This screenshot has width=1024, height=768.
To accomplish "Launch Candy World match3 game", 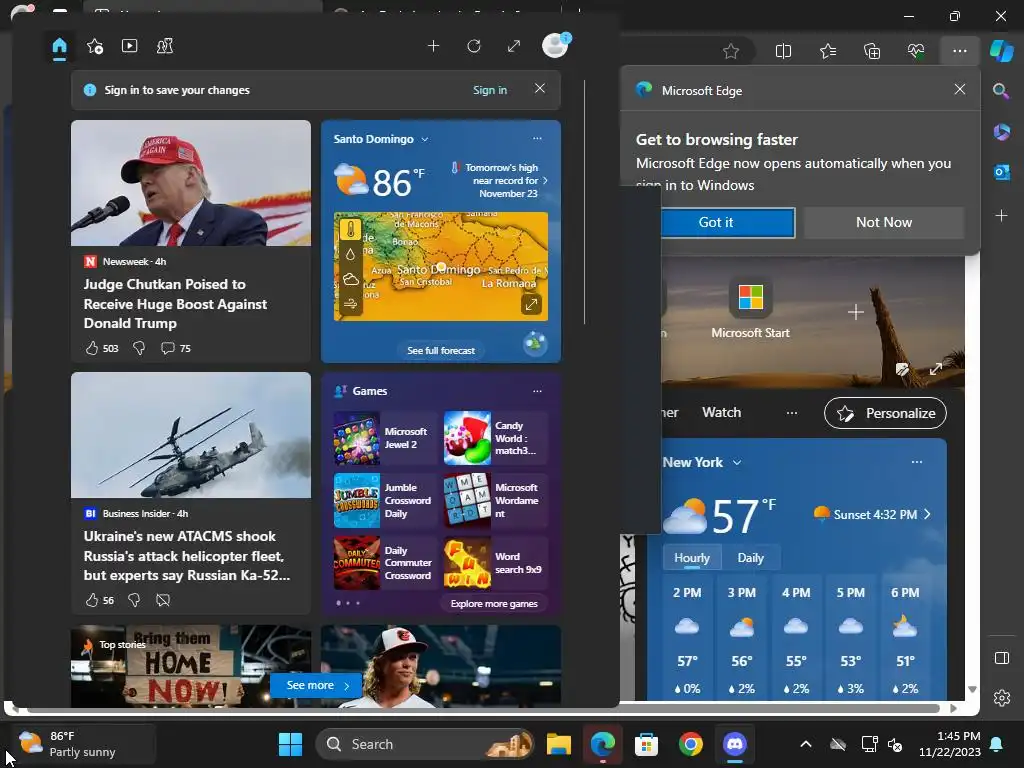I will click(495, 438).
